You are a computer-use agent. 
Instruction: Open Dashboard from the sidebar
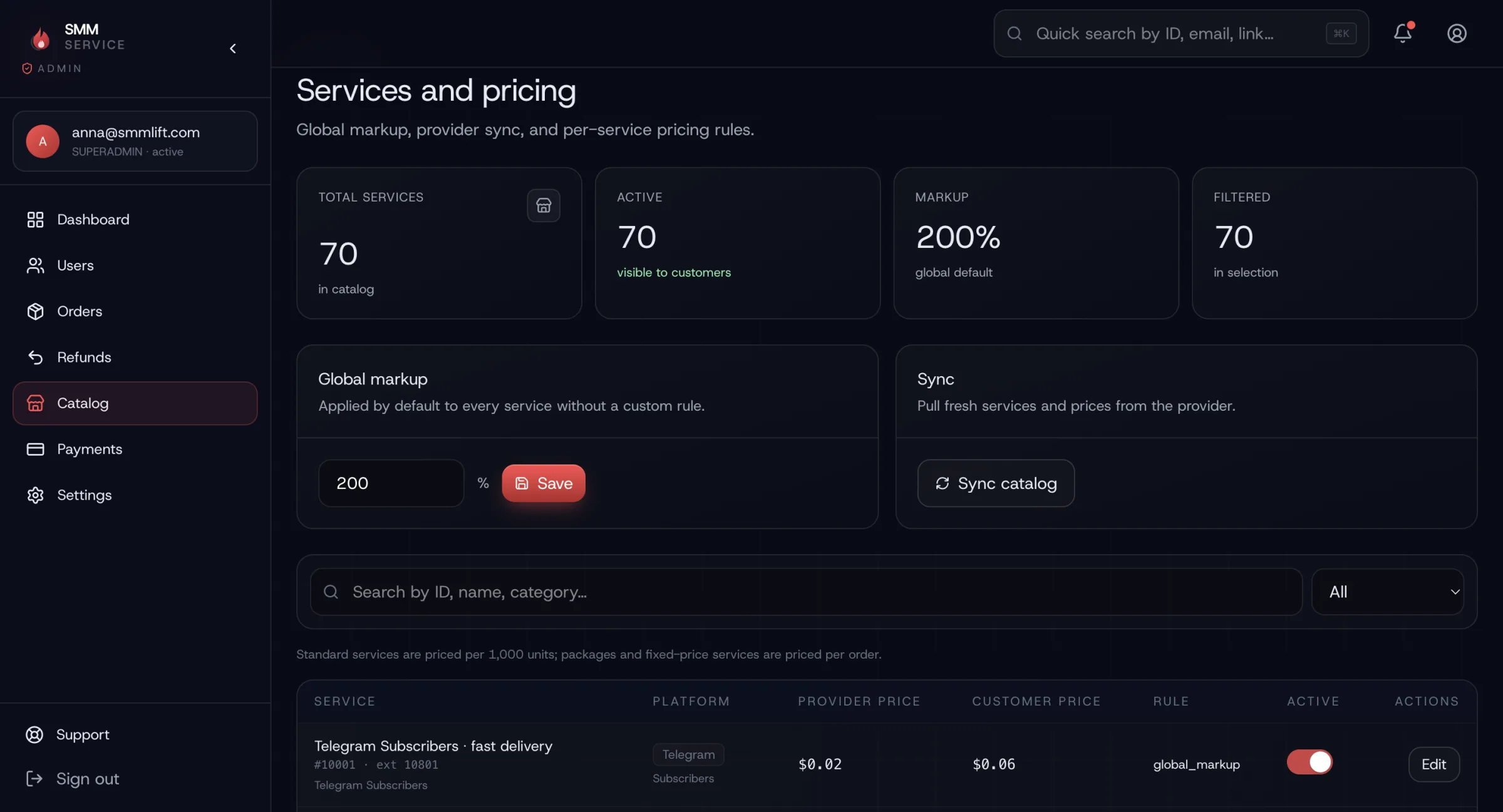coord(93,220)
